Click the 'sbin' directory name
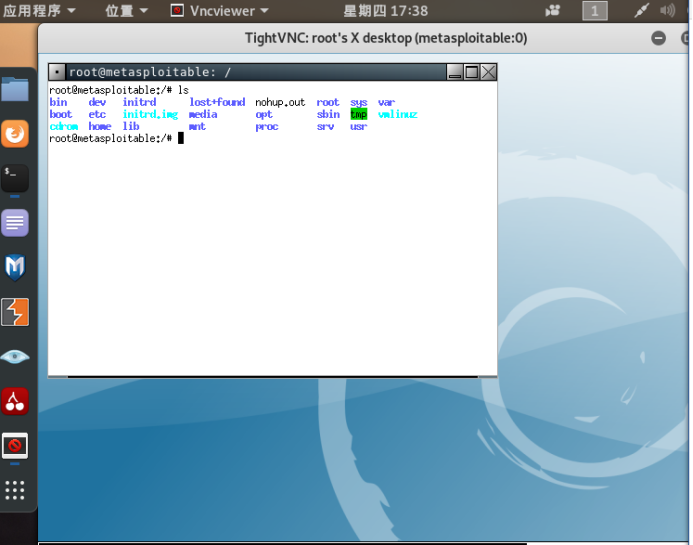The image size is (693, 545). 328,114
